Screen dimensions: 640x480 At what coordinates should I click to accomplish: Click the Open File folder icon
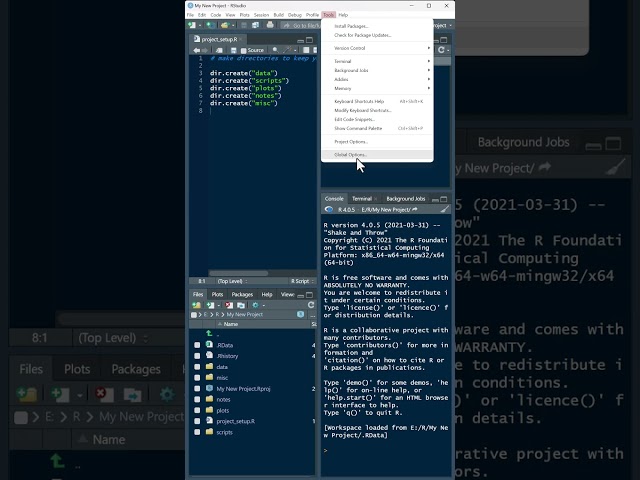(x=224, y=25)
